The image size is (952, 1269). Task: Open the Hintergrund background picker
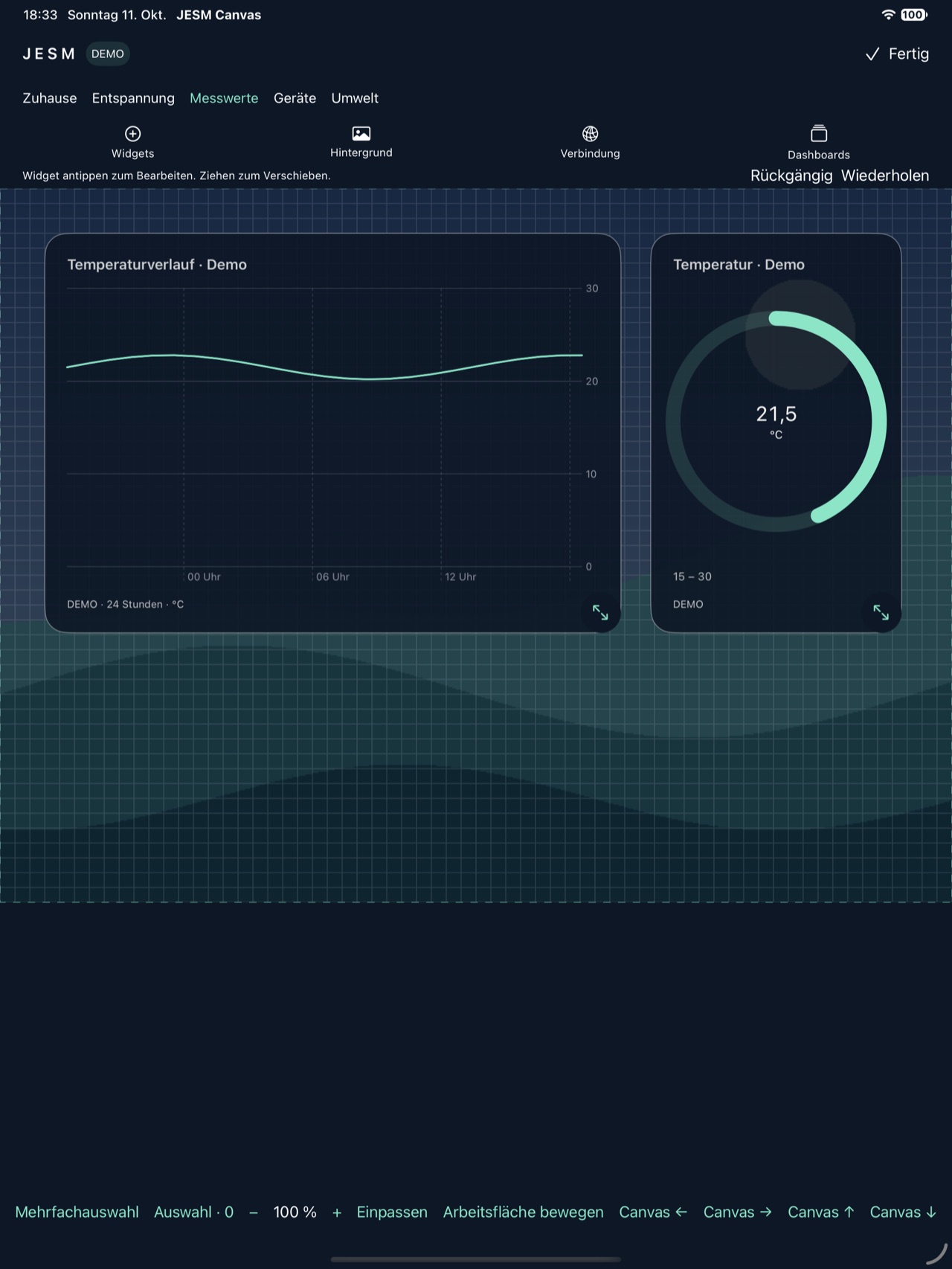tap(361, 142)
